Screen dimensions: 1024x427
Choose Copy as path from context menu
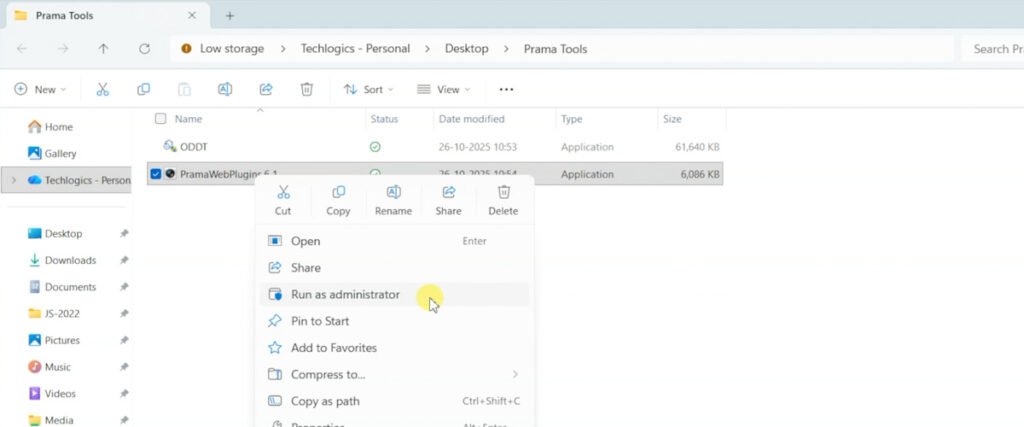coord(325,401)
